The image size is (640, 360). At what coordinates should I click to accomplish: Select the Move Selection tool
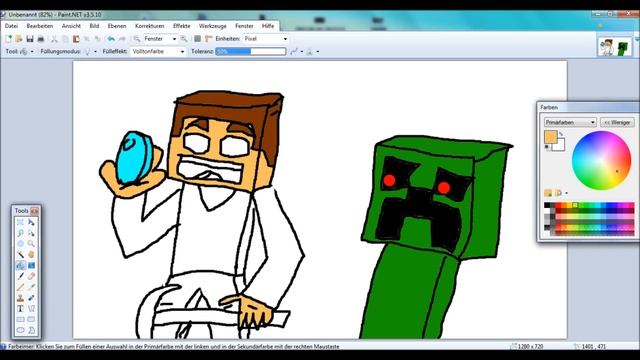31,233
